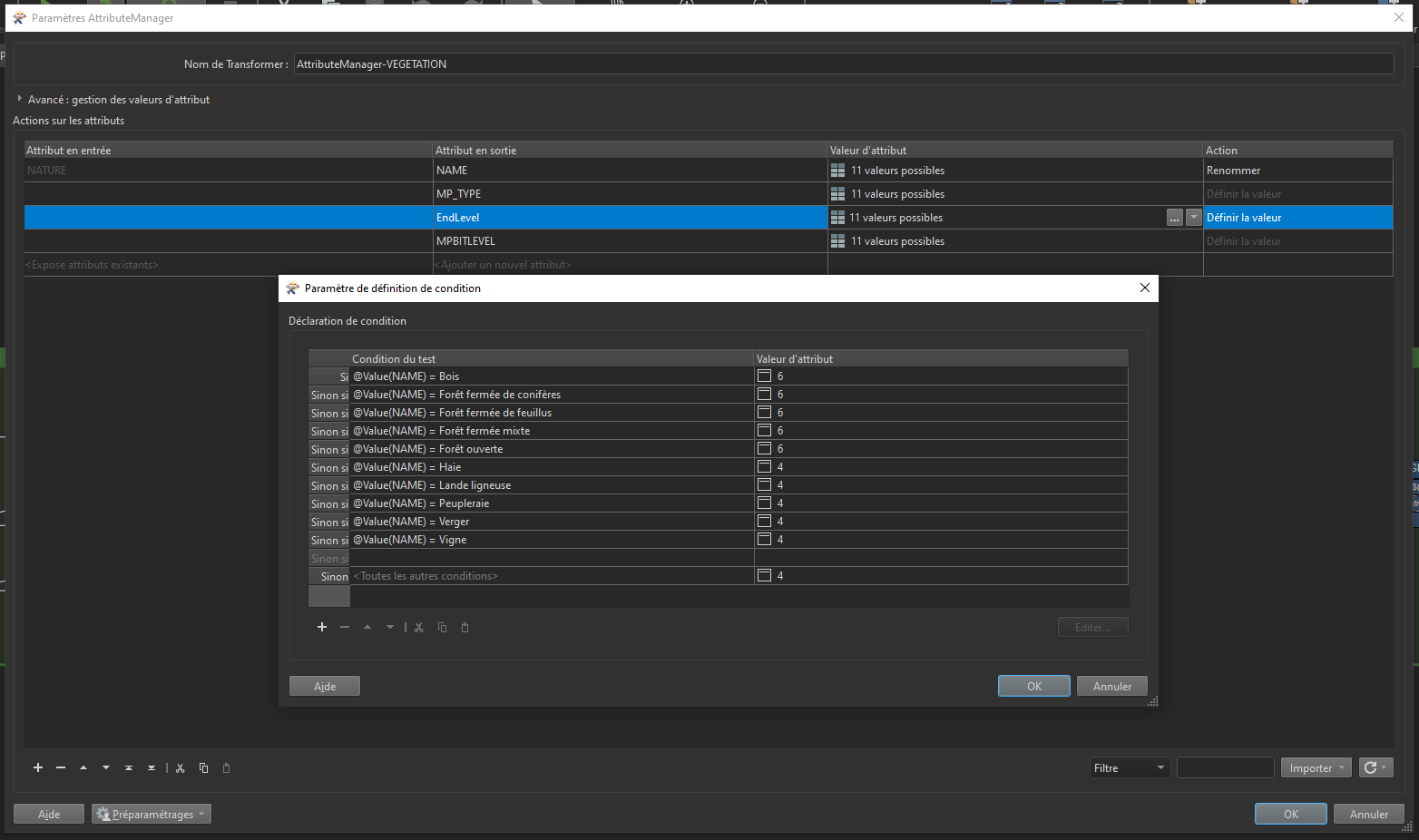Viewport: 1419px width, 840px height.
Task: Paste condition row icon in condition dialog
Action: point(465,627)
